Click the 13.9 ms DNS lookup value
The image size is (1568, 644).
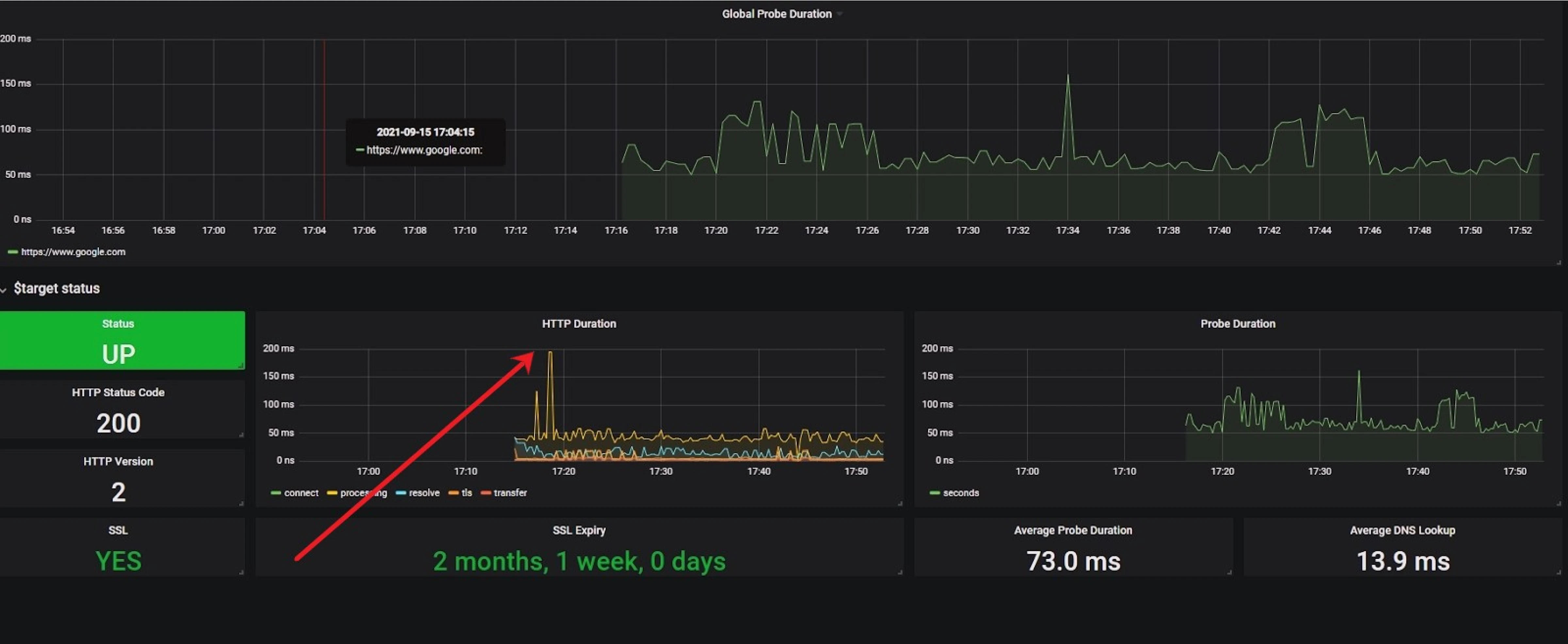(x=1402, y=561)
